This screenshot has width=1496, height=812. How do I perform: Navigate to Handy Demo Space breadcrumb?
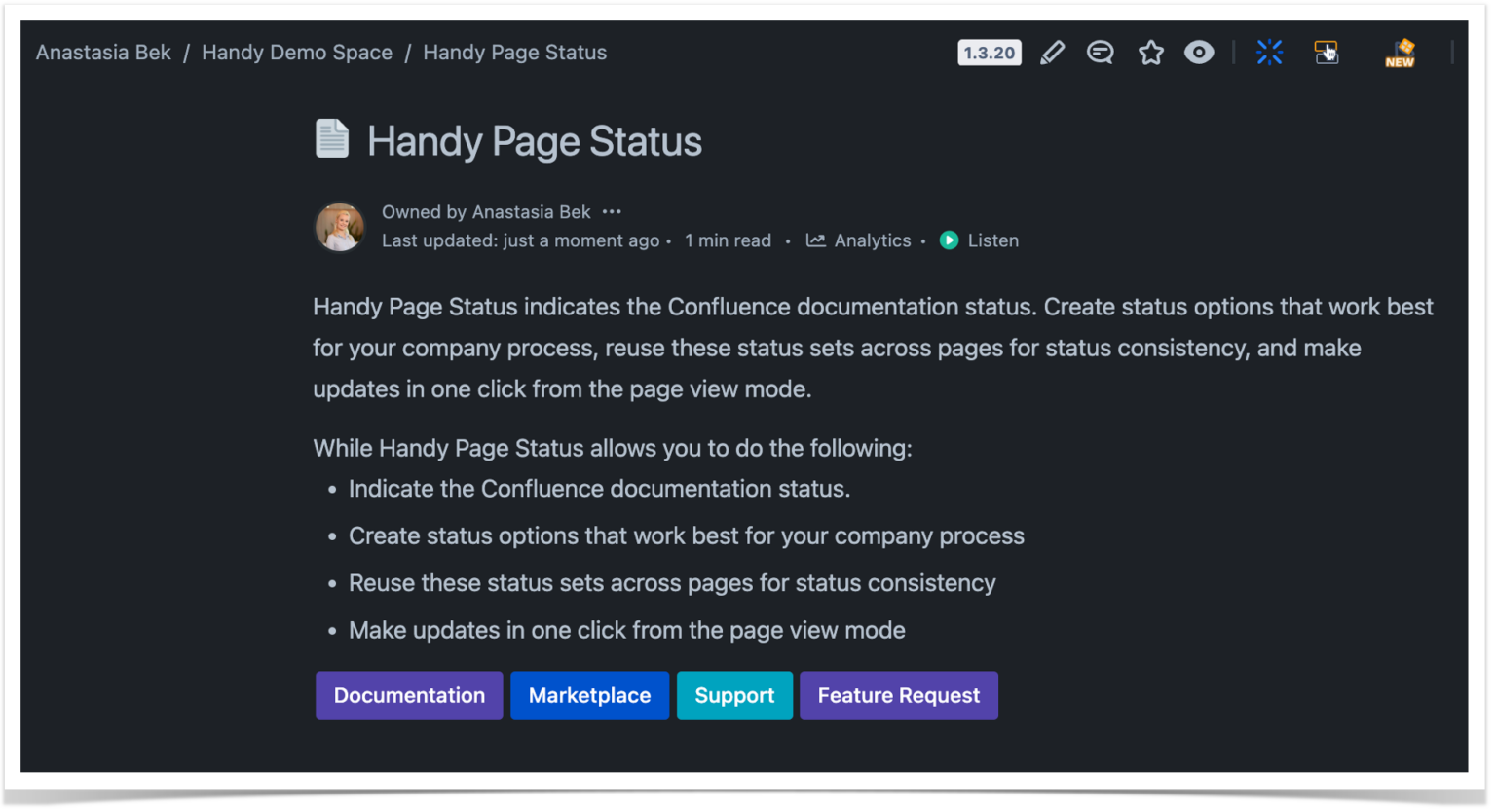point(297,53)
